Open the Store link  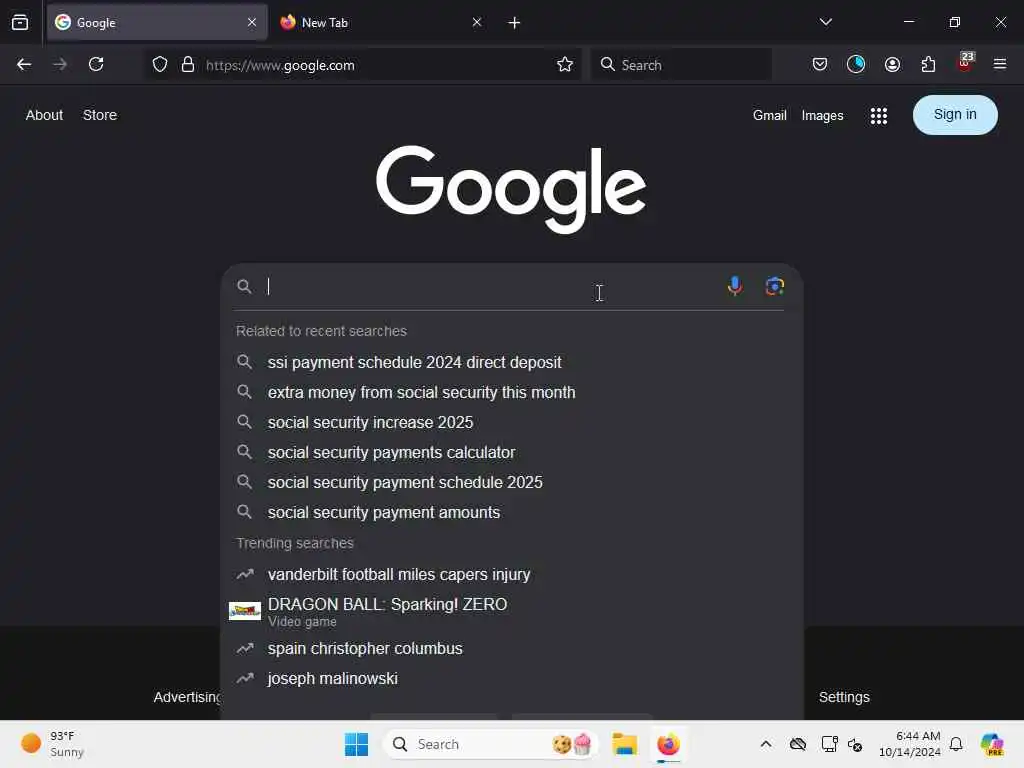tap(100, 115)
